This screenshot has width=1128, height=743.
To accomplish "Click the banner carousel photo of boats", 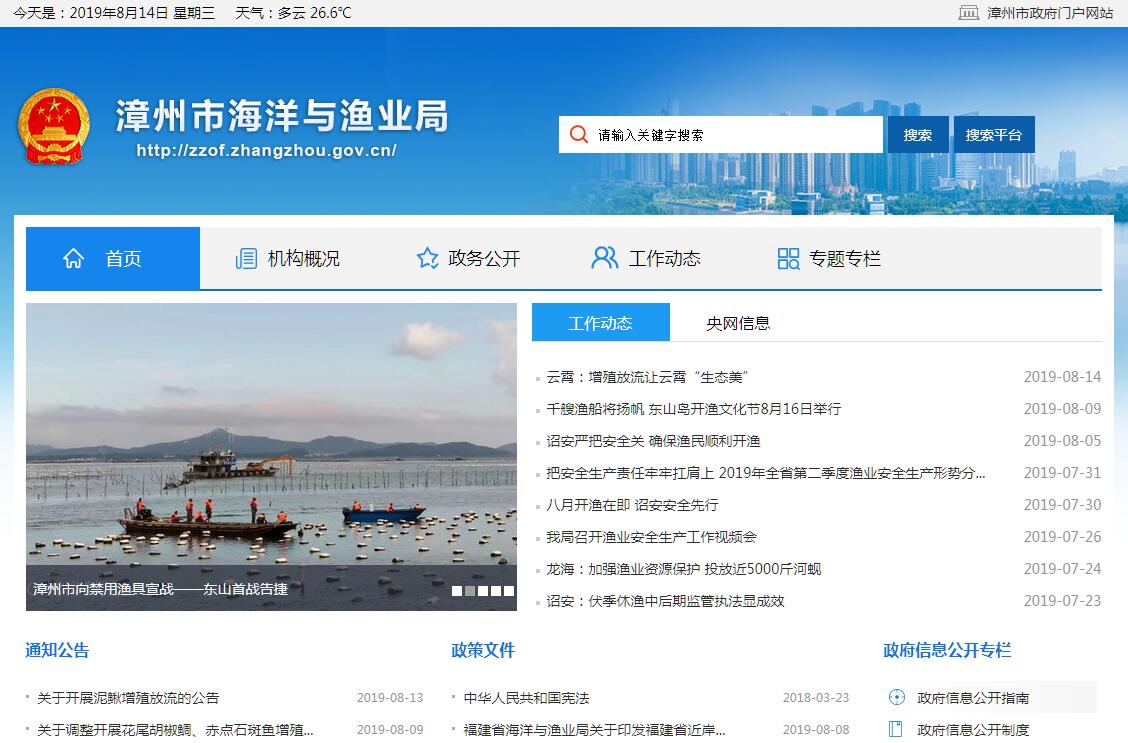I will (271, 457).
